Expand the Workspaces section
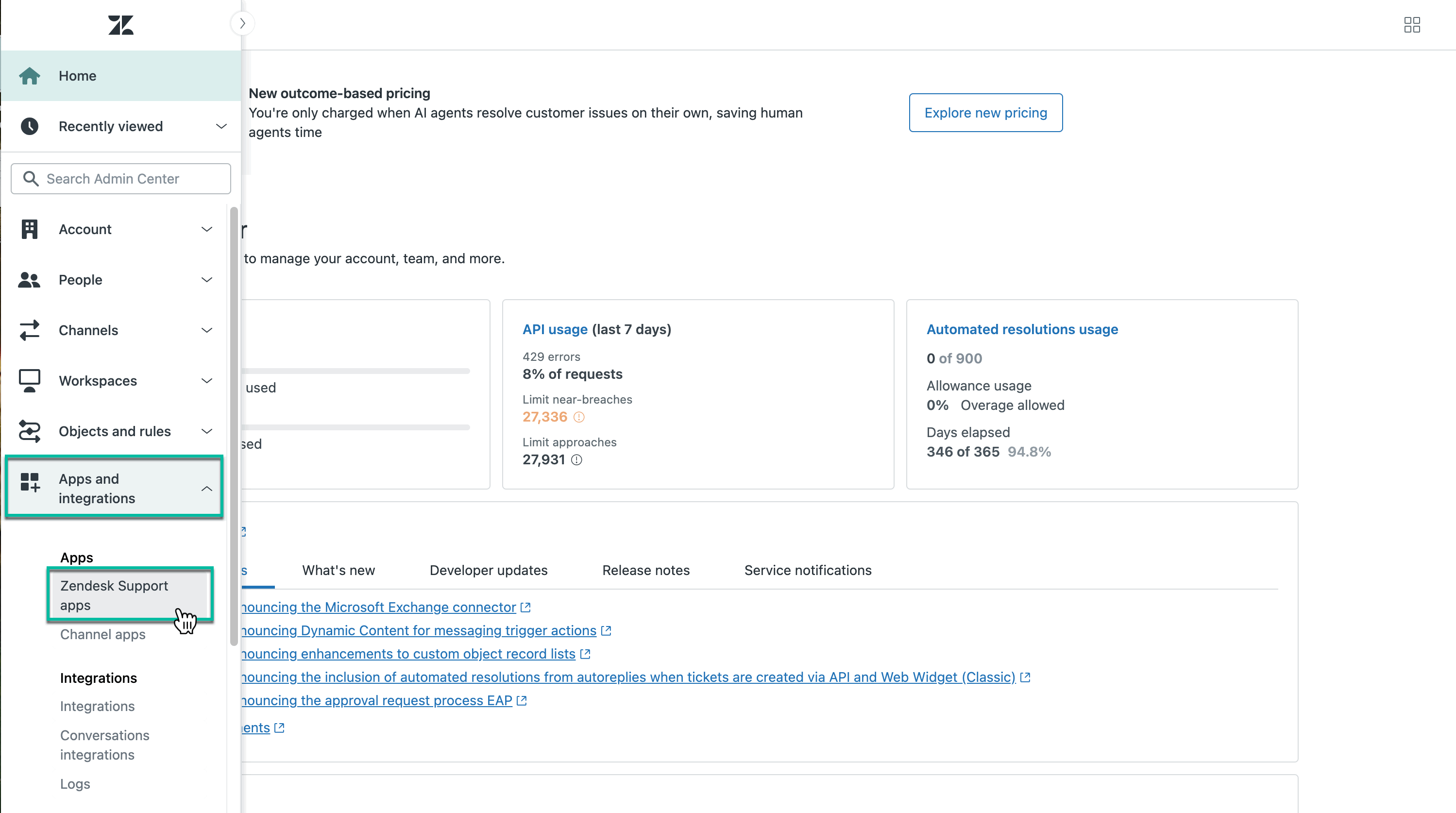This screenshot has width=1456, height=813. pyautogui.click(x=207, y=380)
